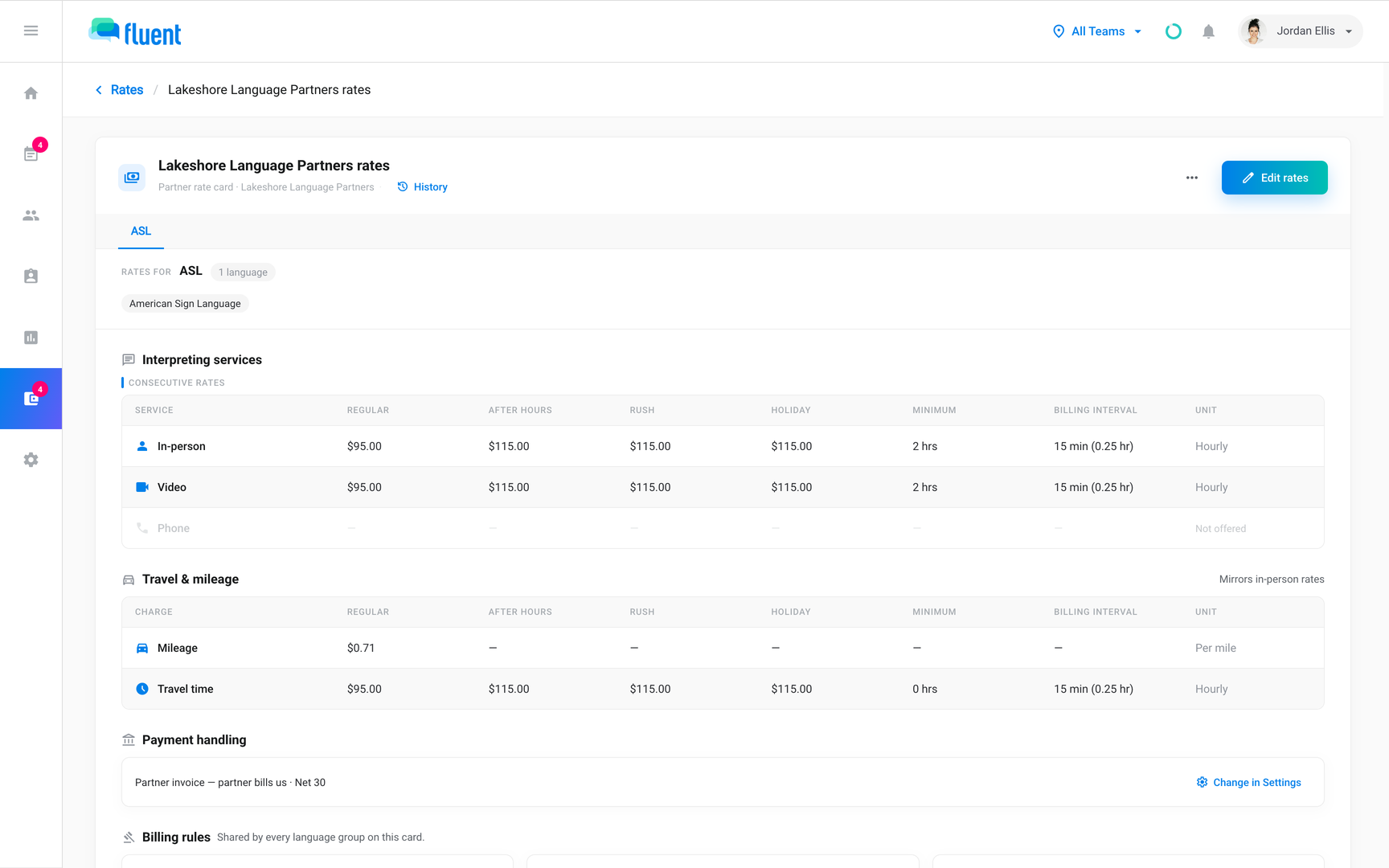The image size is (1389, 868).
Task: Select the active wallet sidebar icon
Action: [x=31, y=399]
